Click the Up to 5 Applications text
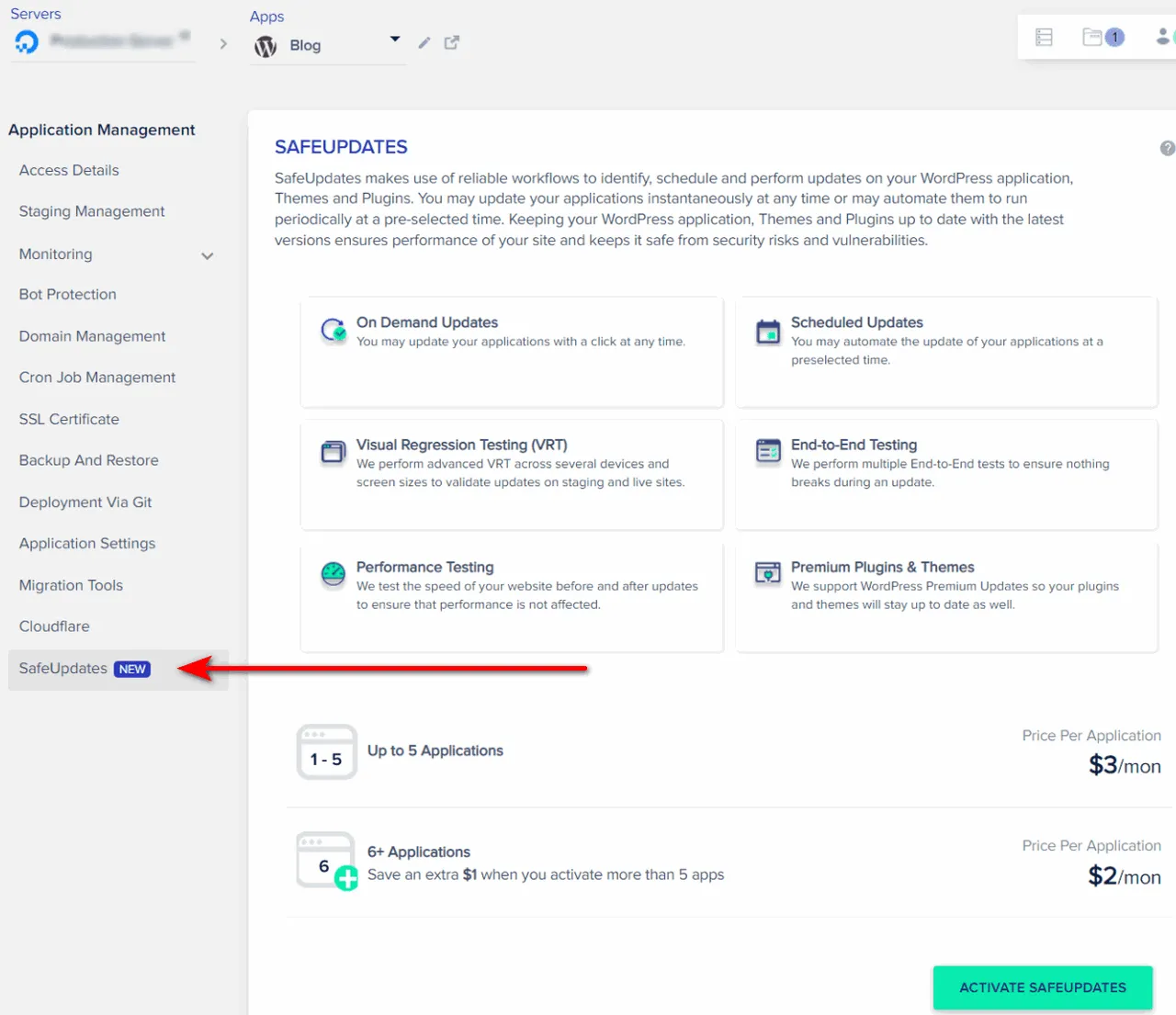This screenshot has width=1176, height=1015. coord(435,750)
